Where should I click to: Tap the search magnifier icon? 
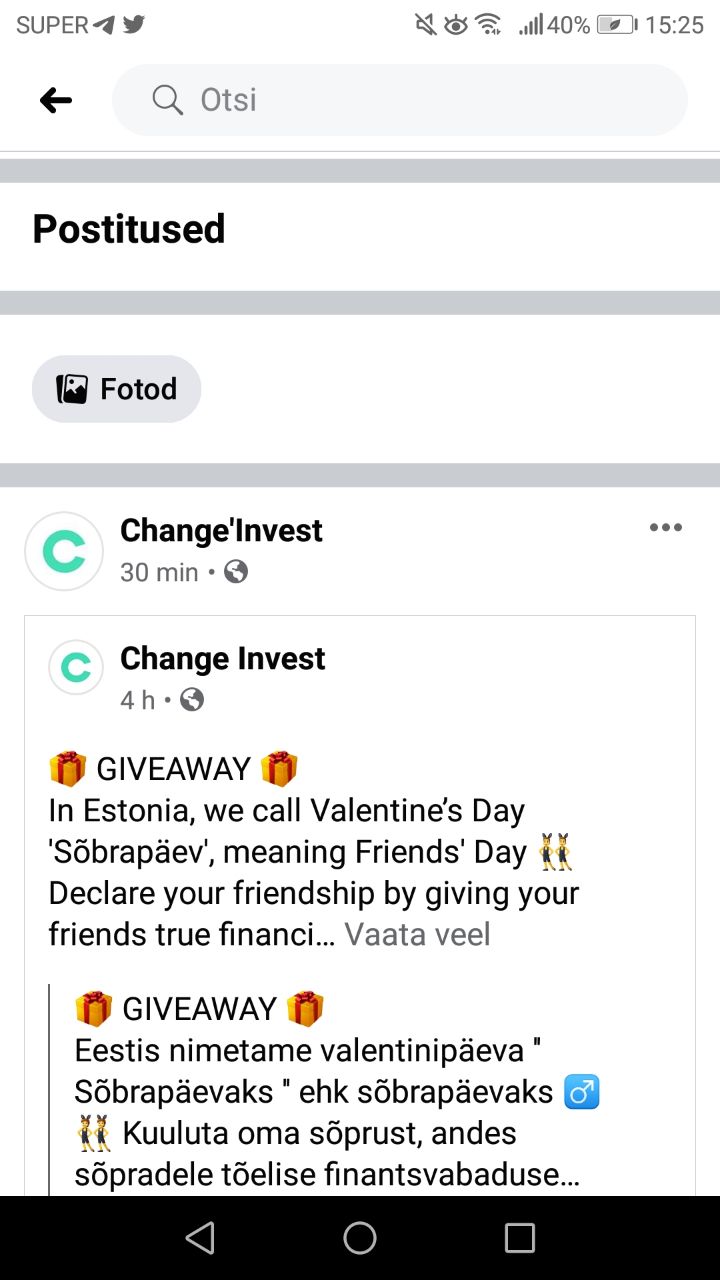167,100
